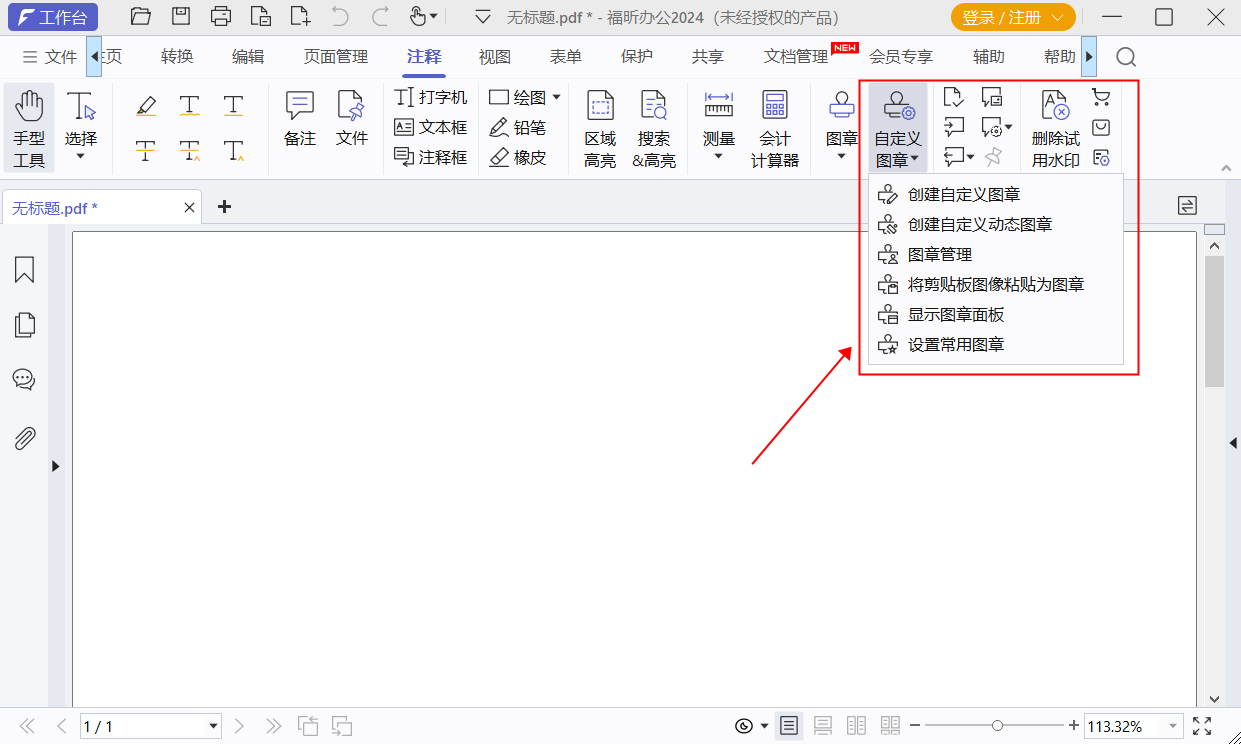Click the 工作台 workbench button
The height and width of the screenshot is (744, 1241).
[x=54, y=17]
